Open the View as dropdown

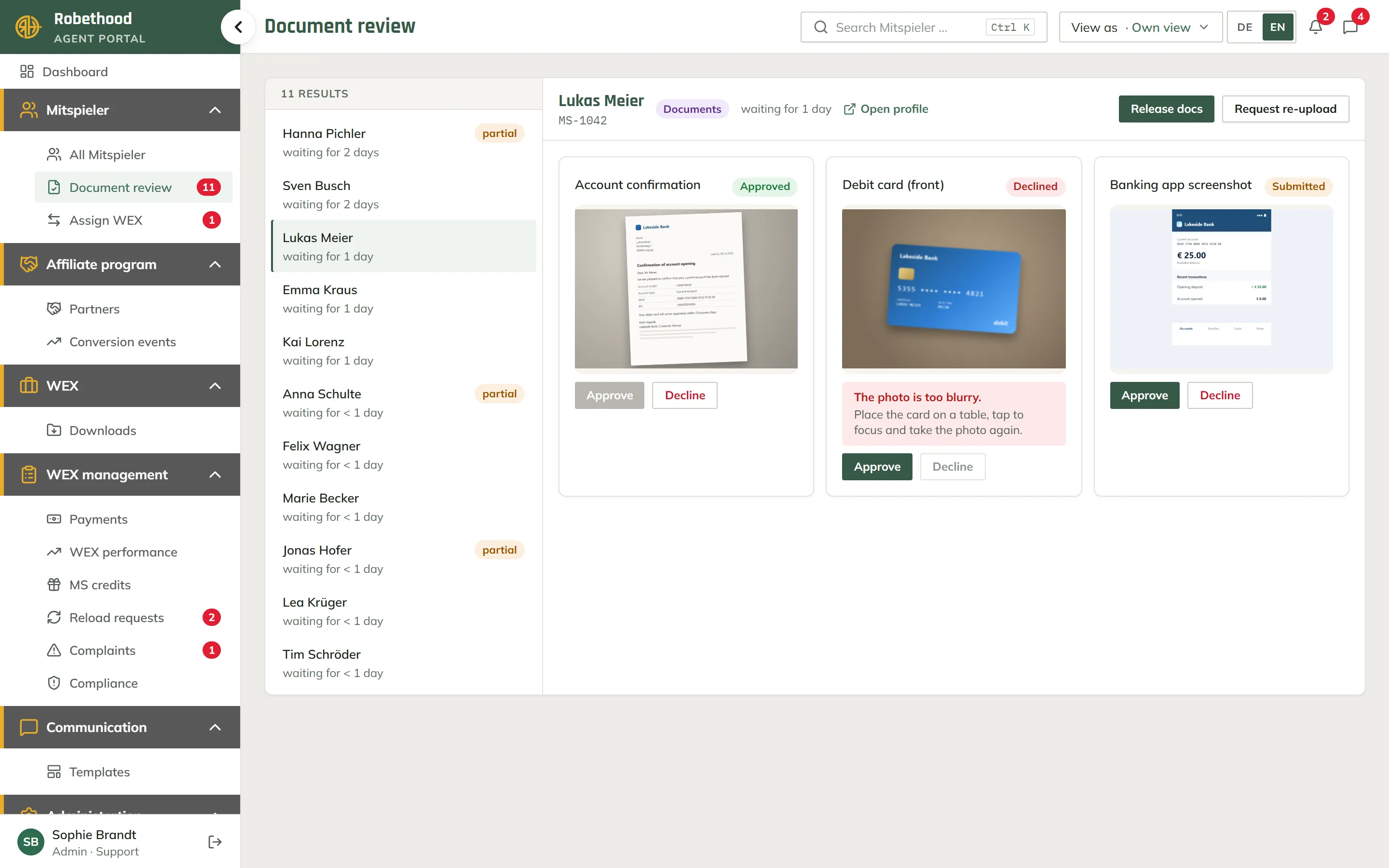pos(1140,27)
